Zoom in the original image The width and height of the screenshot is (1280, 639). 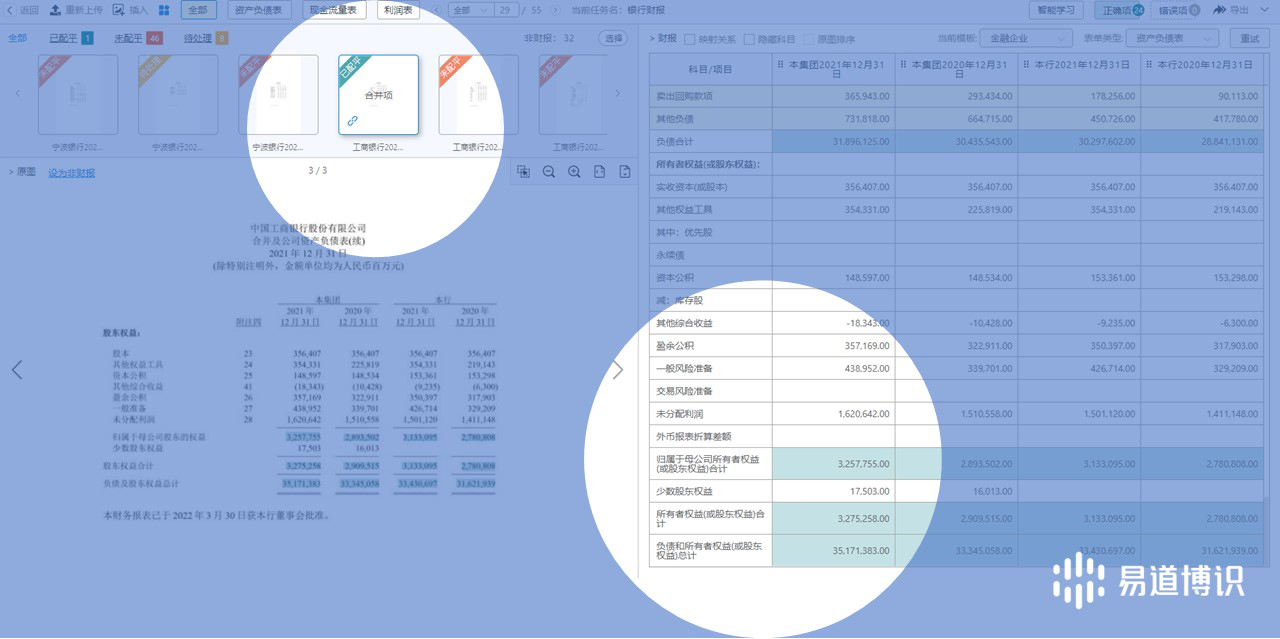tap(574, 172)
